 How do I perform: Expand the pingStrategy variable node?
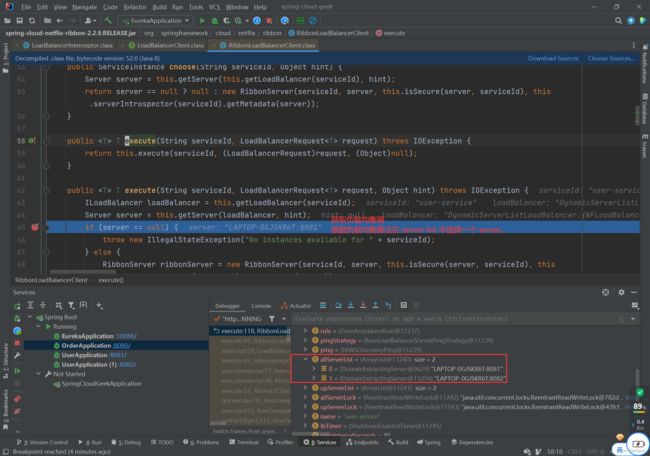pos(306,340)
